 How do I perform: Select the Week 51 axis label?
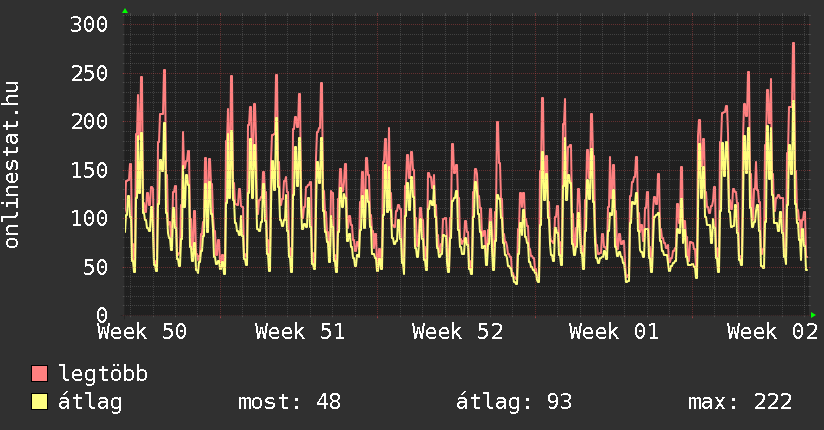click(299, 331)
